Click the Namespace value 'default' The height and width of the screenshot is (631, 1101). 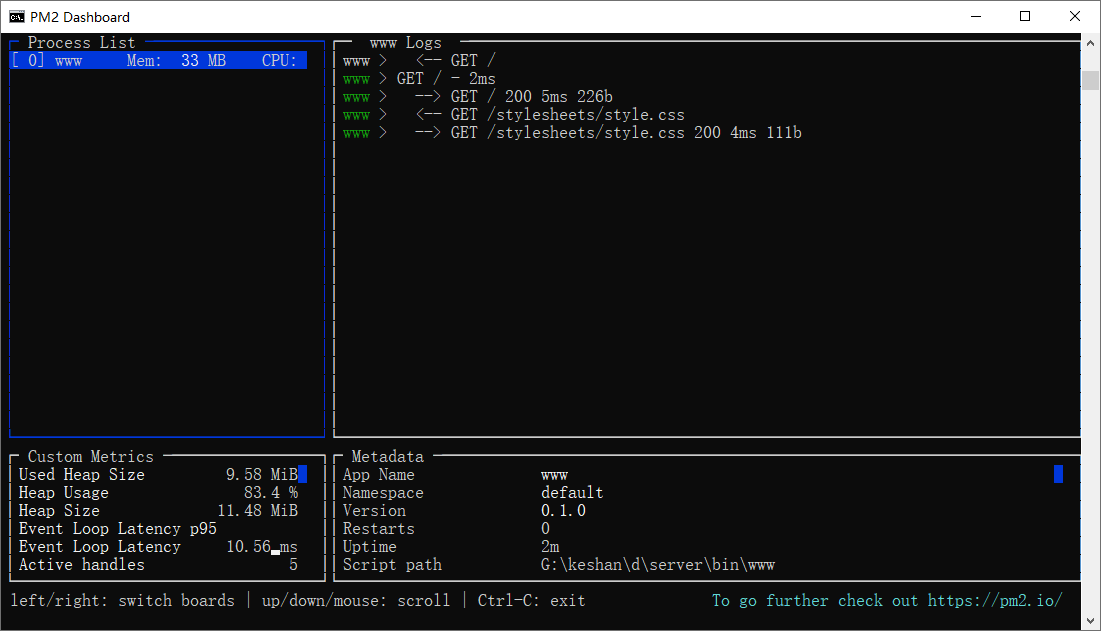(x=572, y=493)
